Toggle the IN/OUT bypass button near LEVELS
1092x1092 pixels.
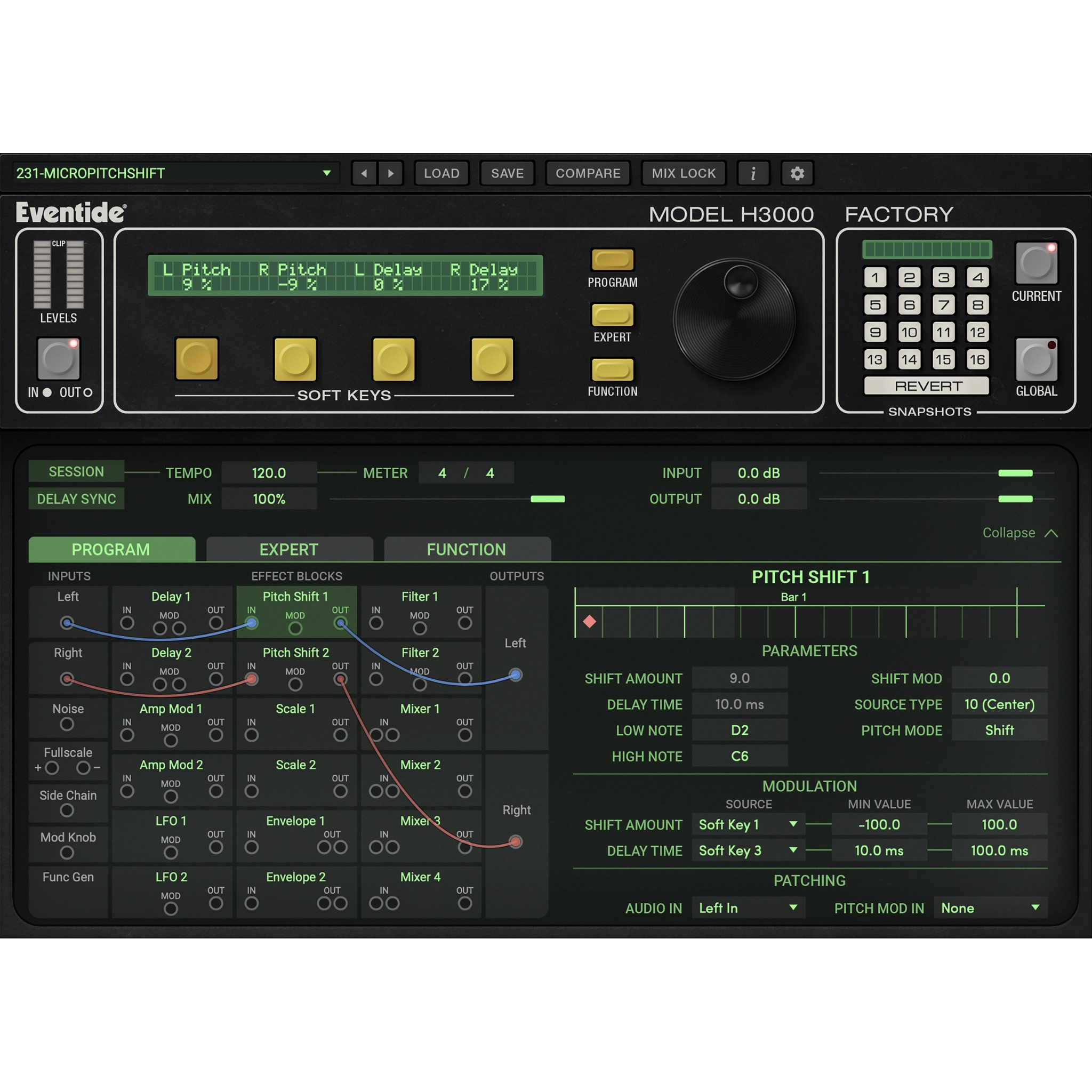58,358
